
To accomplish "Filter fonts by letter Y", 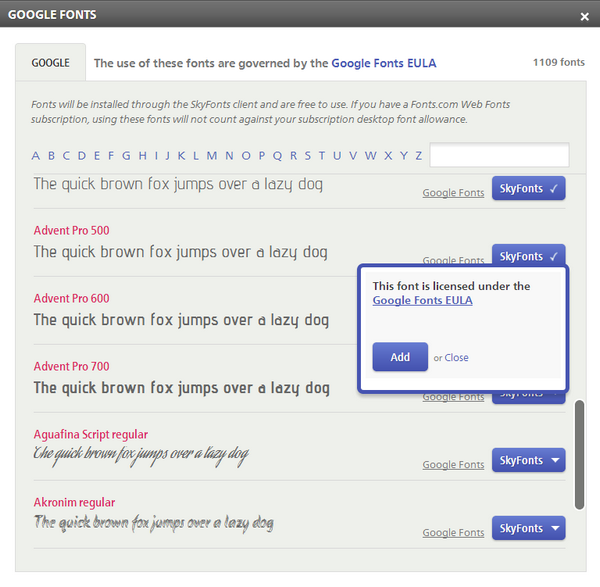I will 404,156.
